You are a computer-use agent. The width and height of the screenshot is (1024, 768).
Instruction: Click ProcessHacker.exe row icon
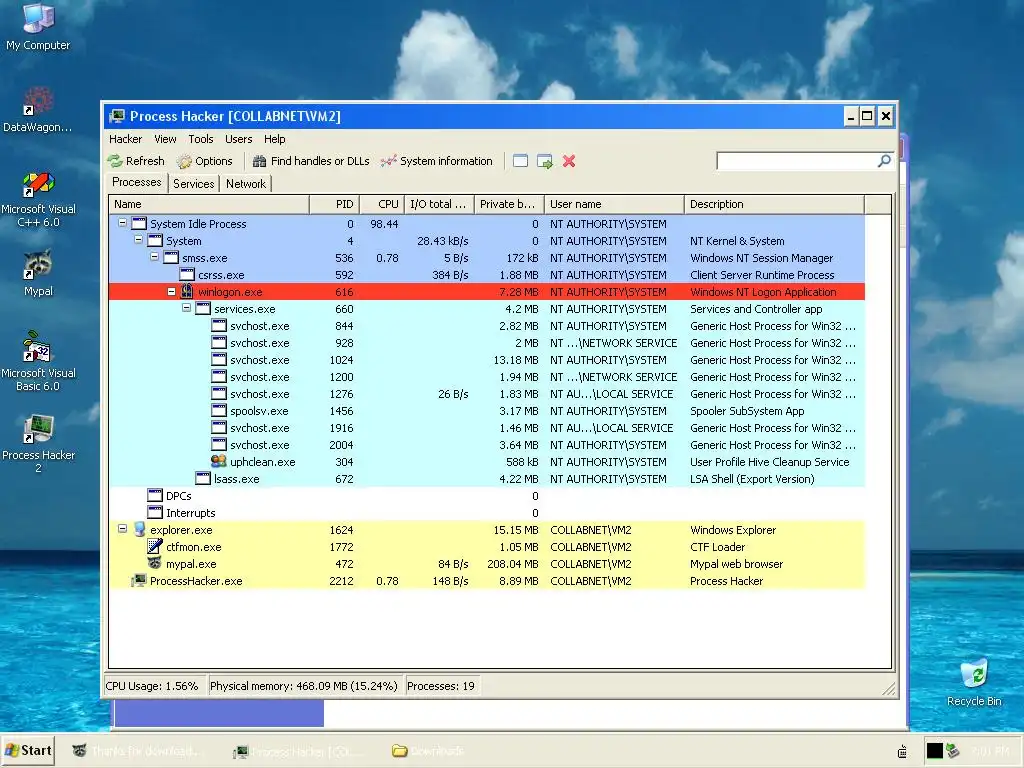(138, 580)
